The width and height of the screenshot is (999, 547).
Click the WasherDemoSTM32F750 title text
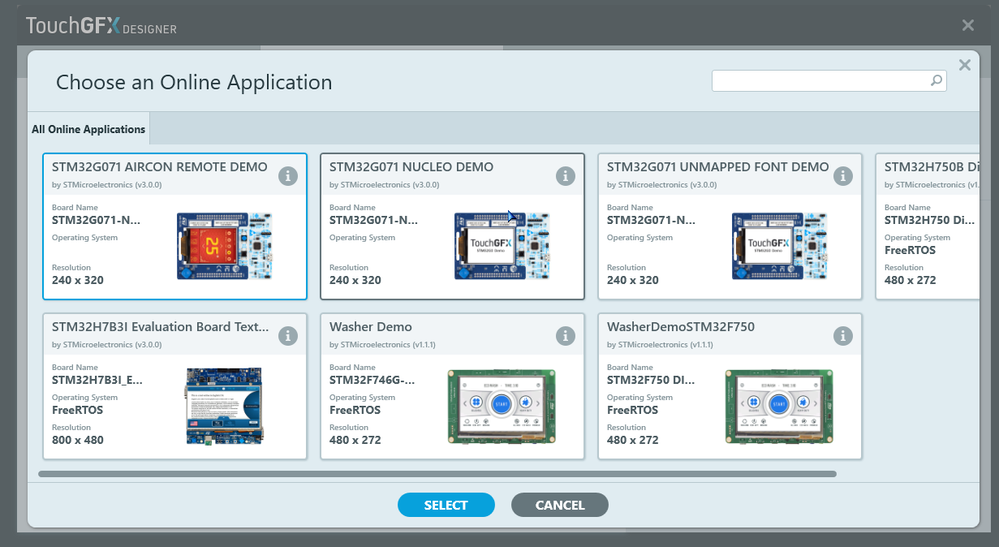[x=680, y=327]
